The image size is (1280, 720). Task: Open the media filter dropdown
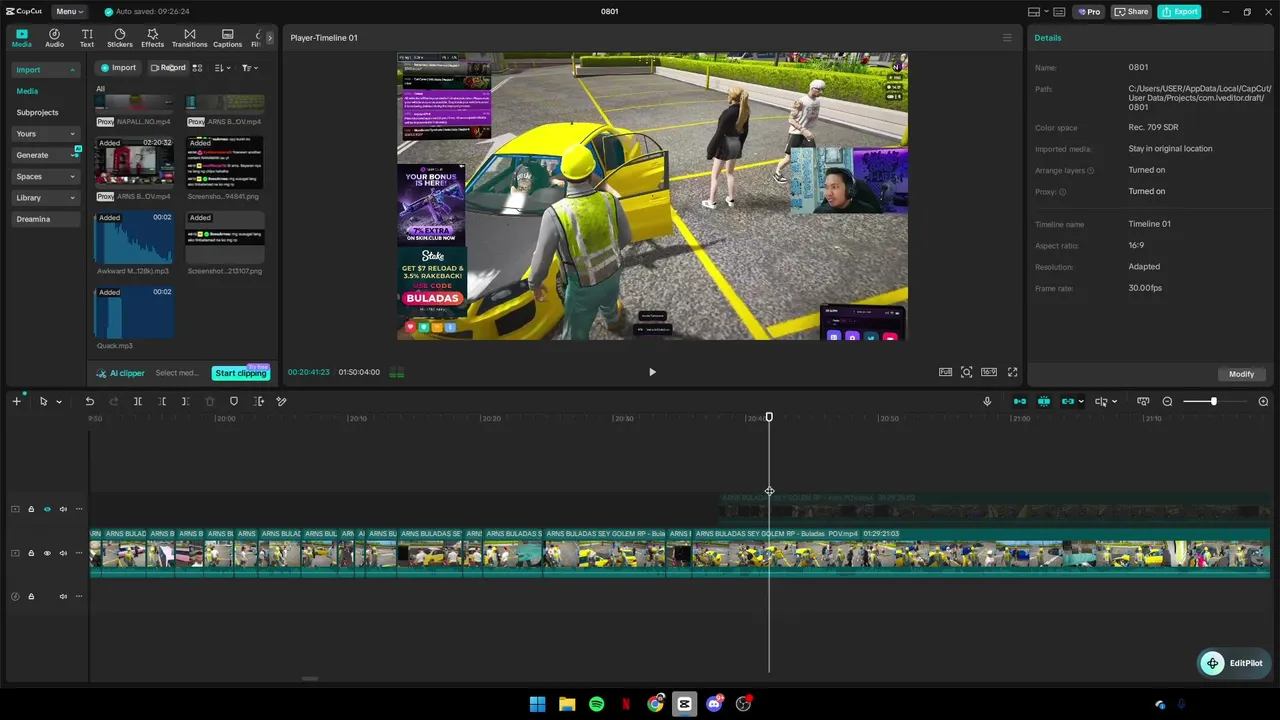click(250, 68)
